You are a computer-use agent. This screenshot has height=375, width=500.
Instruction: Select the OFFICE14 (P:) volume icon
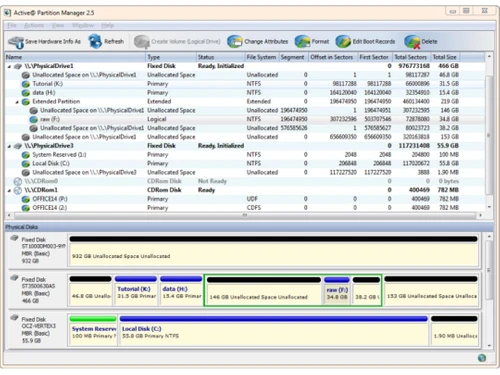[x=26, y=199]
